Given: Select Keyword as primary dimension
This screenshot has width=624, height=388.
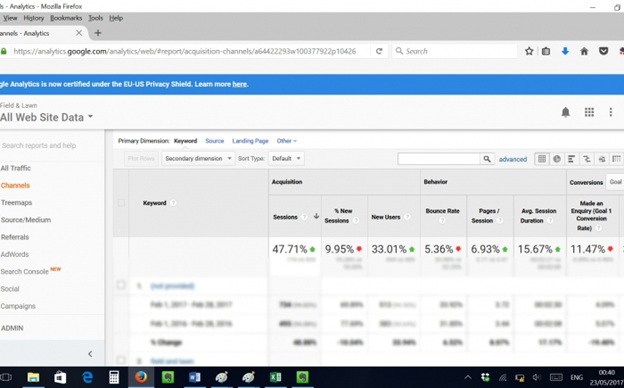Looking at the screenshot, I should 185,141.
